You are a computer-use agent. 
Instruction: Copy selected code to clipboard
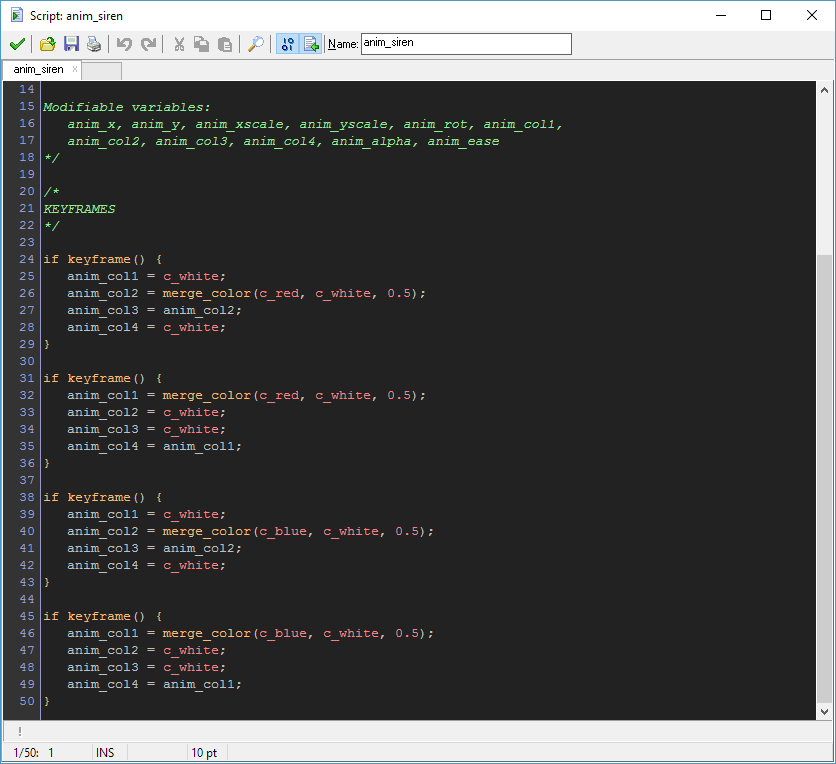[202, 44]
